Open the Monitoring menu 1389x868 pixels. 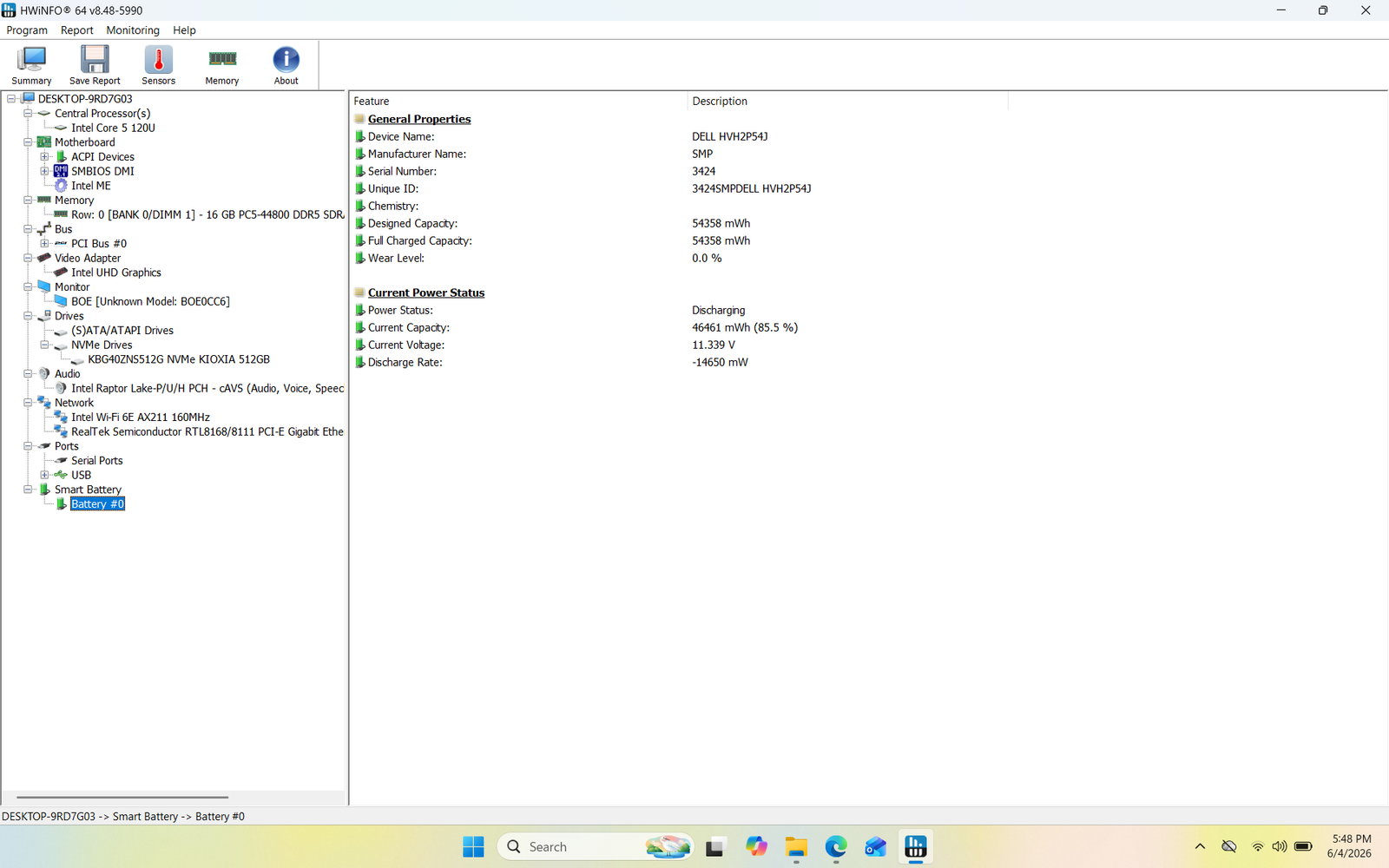(x=133, y=30)
